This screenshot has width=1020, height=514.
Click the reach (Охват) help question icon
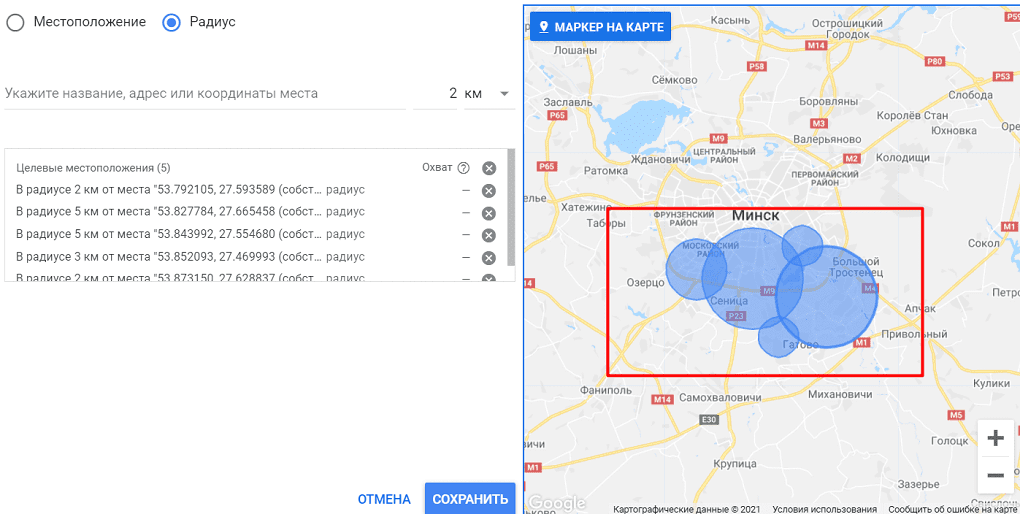coord(463,168)
